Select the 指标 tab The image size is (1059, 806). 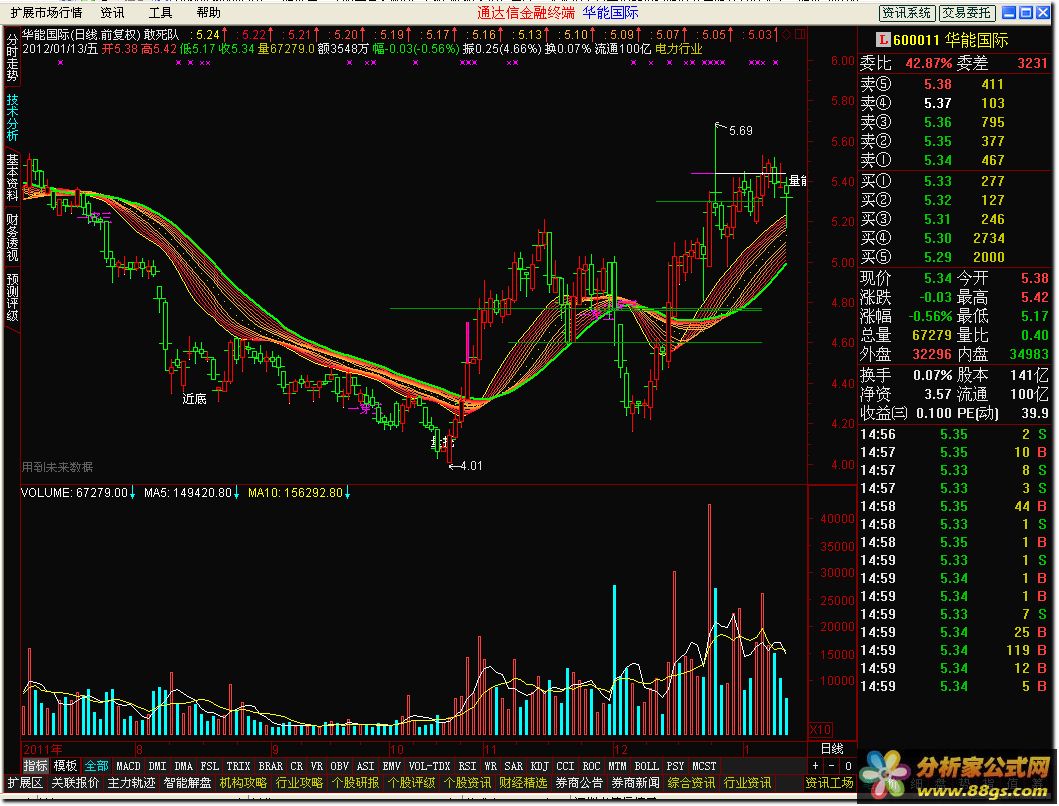coord(36,766)
